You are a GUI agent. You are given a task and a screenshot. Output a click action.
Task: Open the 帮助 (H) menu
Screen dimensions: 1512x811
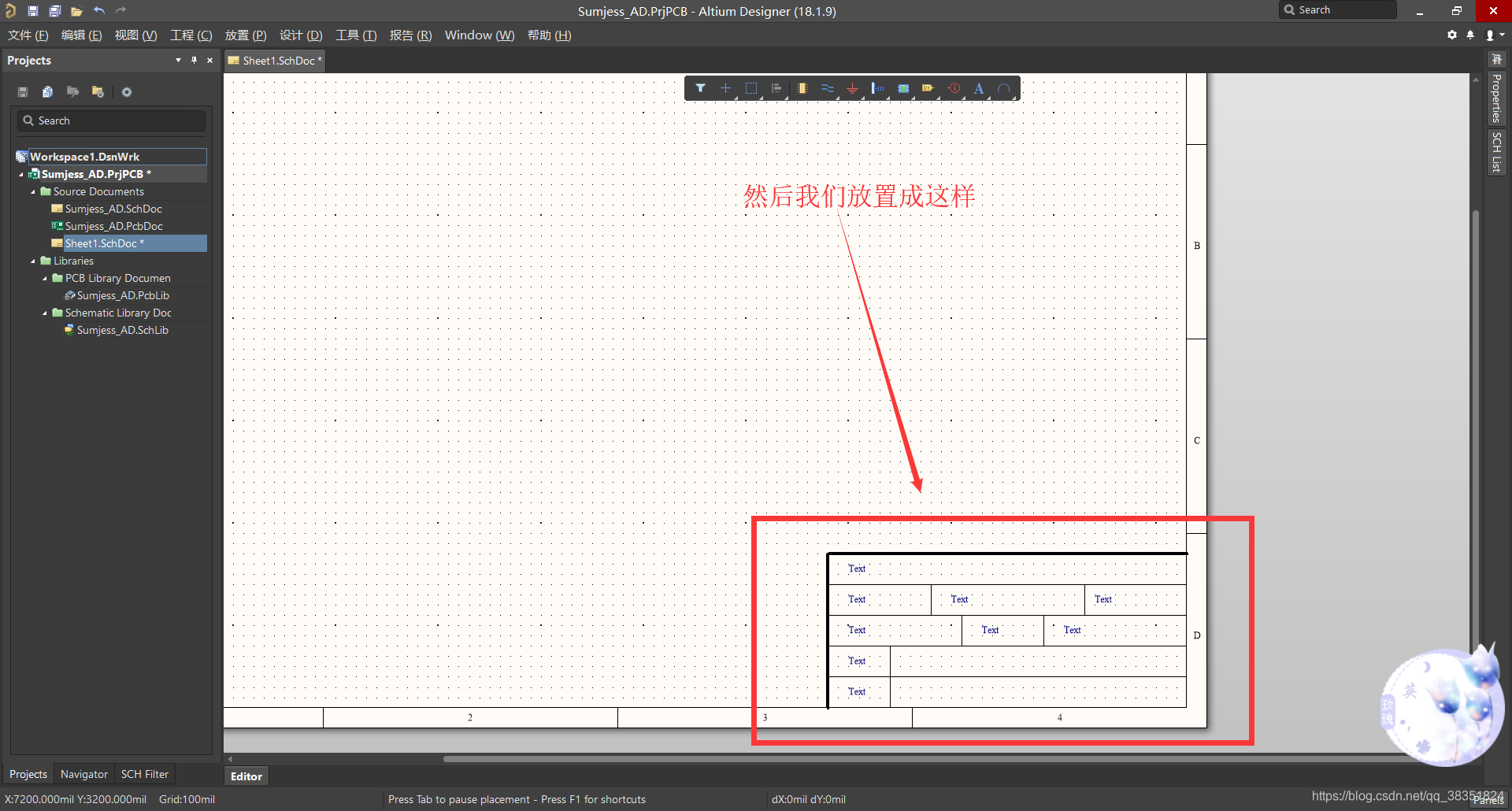(x=549, y=35)
